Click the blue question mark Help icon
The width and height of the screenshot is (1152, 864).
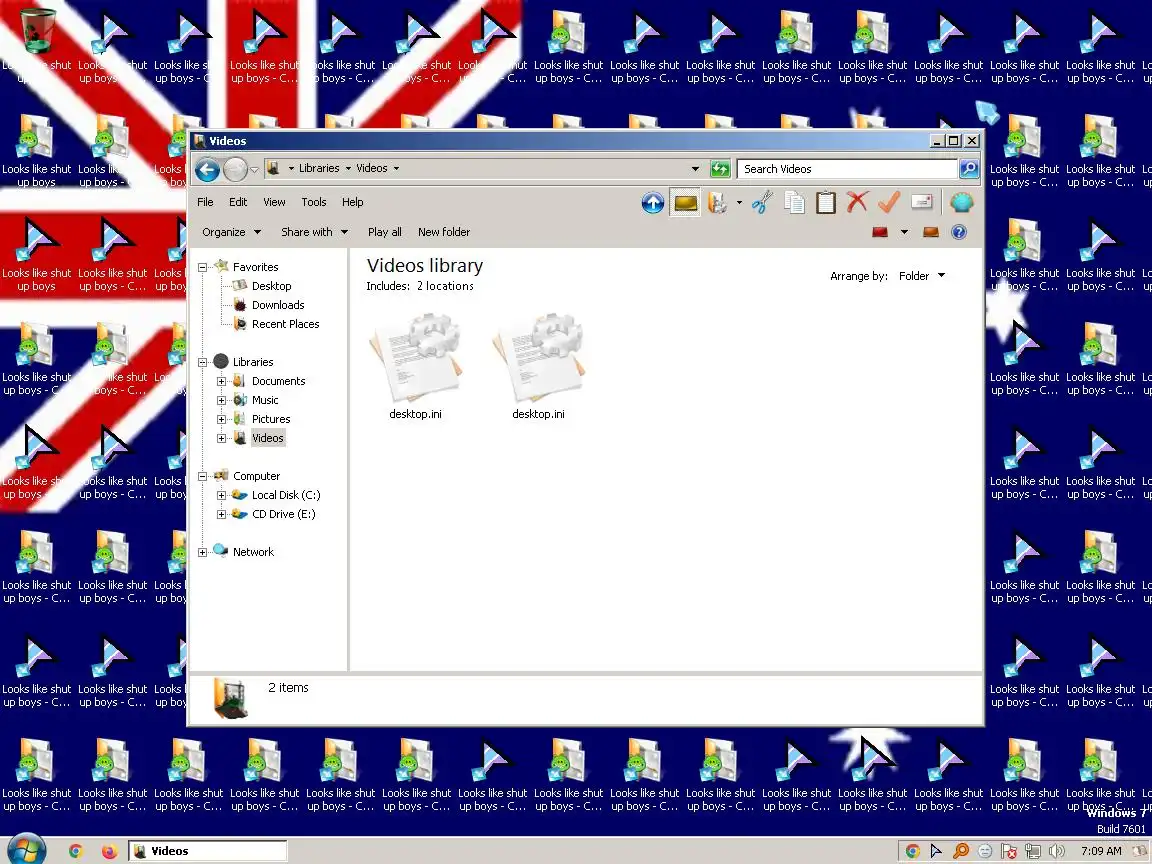tap(959, 232)
